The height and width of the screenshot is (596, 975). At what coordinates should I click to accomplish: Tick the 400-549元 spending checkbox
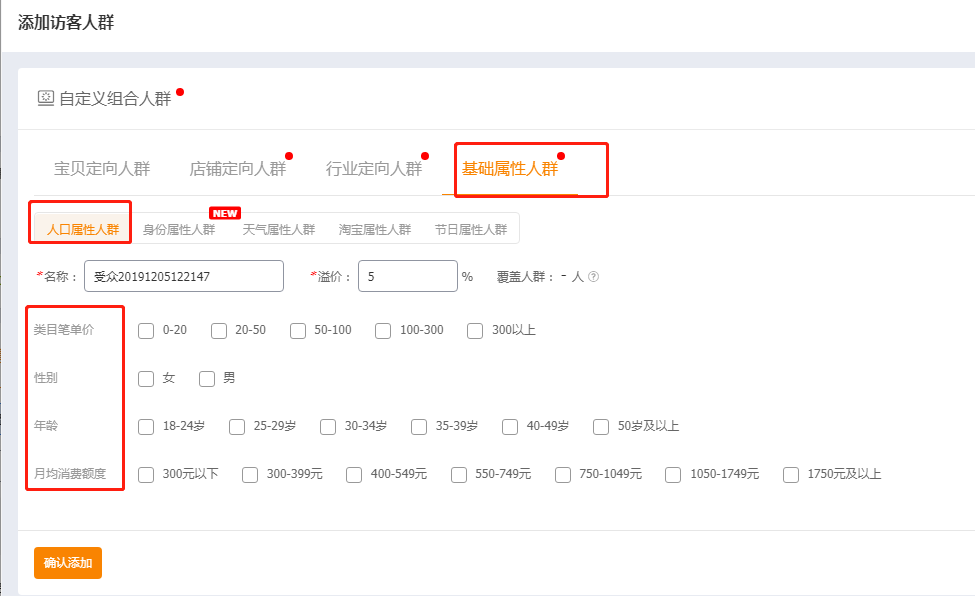[x=354, y=475]
